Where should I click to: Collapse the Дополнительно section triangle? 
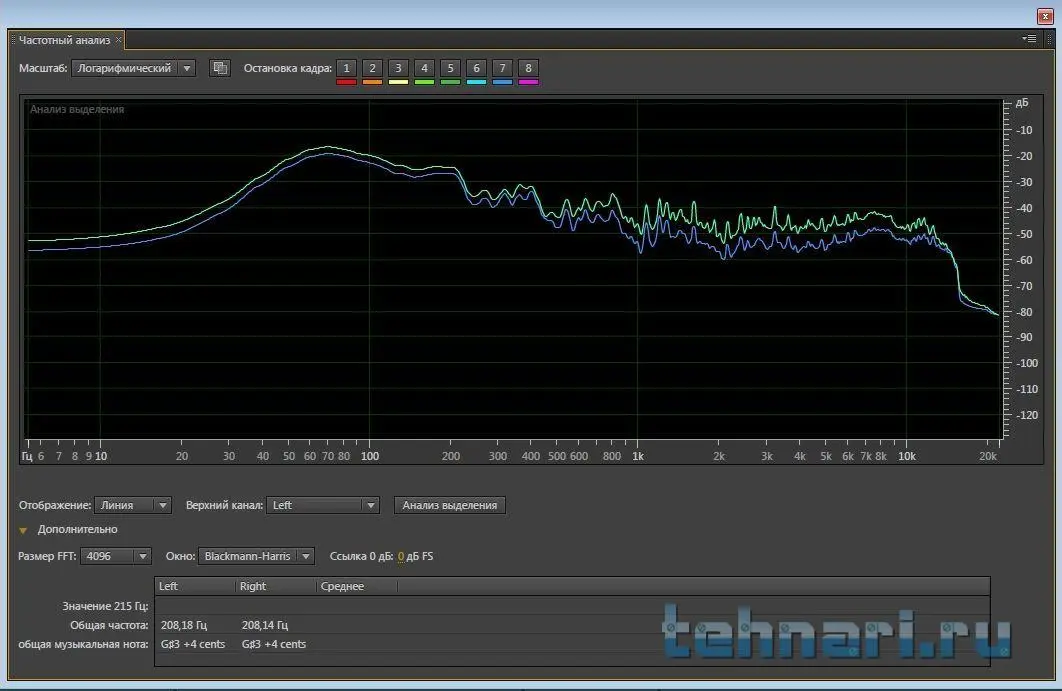(23, 530)
